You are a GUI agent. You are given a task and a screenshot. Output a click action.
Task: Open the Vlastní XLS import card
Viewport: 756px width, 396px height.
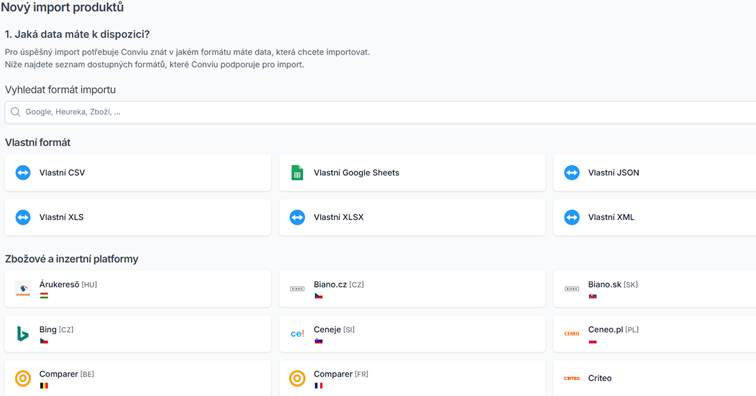click(137, 218)
